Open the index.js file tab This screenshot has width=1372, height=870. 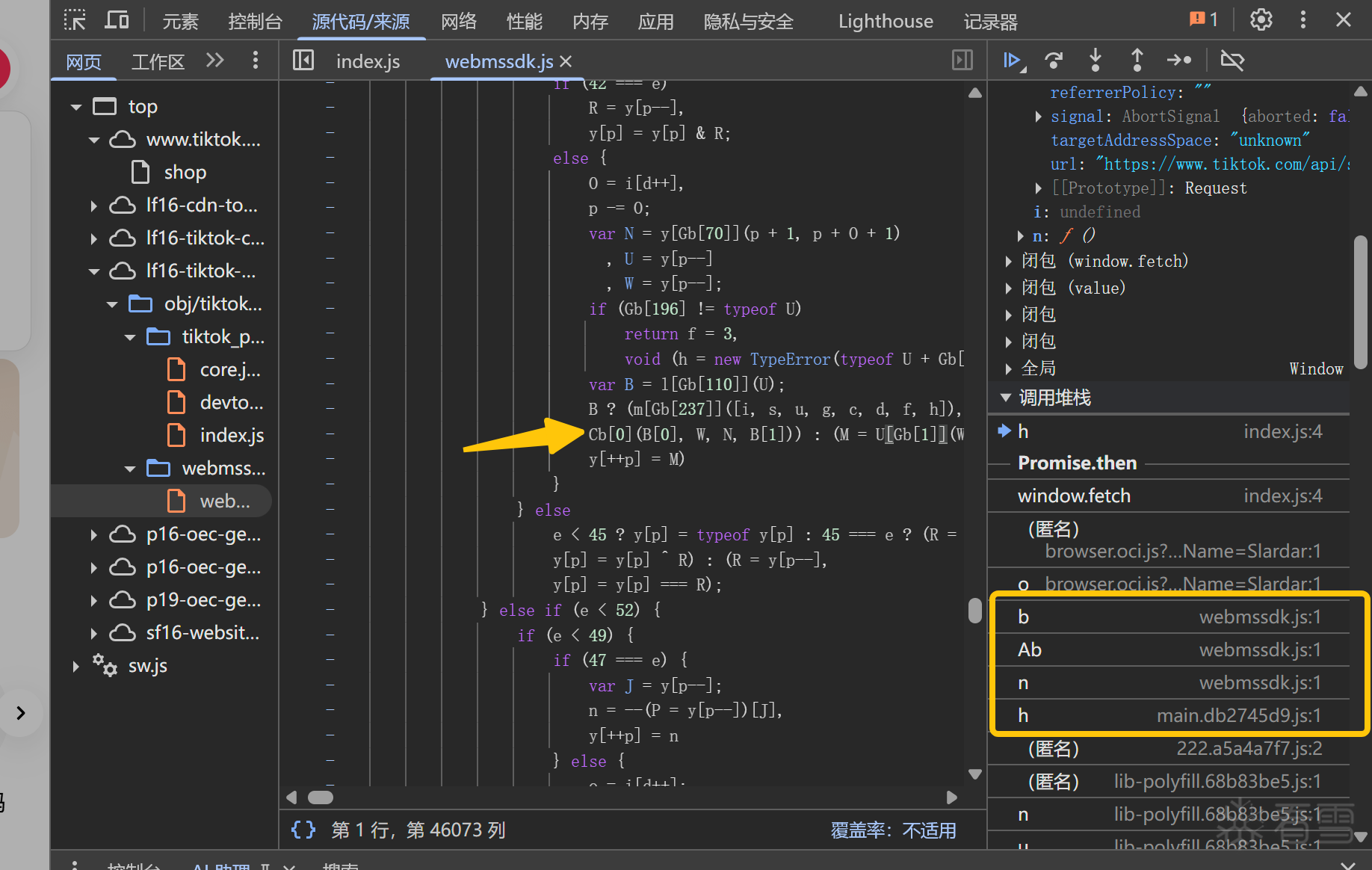click(x=368, y=61)
